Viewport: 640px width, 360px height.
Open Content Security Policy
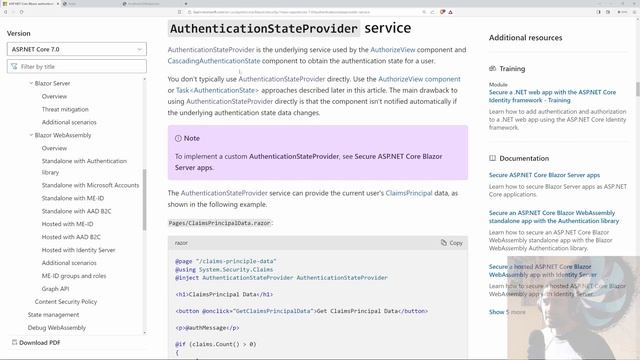[66, 302]
